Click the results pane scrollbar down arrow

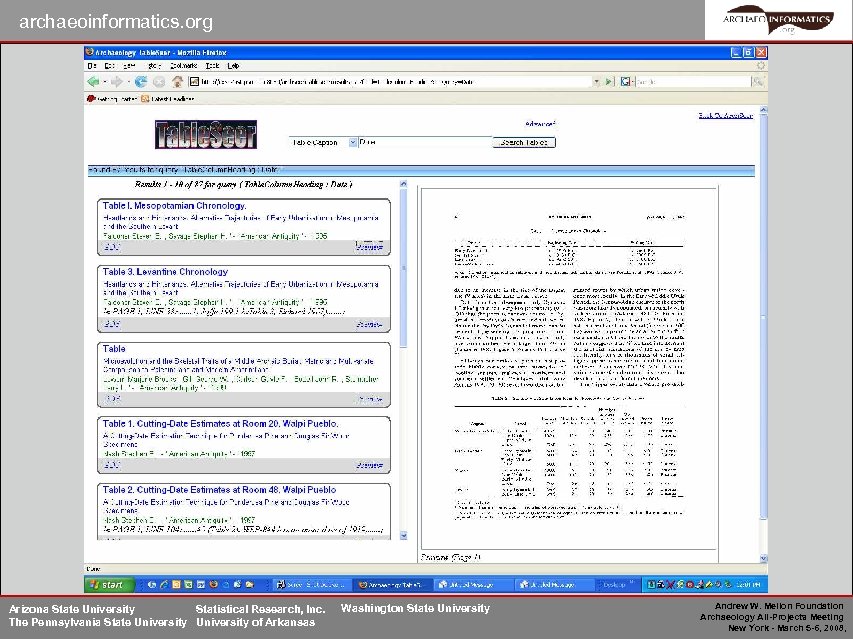404,537
